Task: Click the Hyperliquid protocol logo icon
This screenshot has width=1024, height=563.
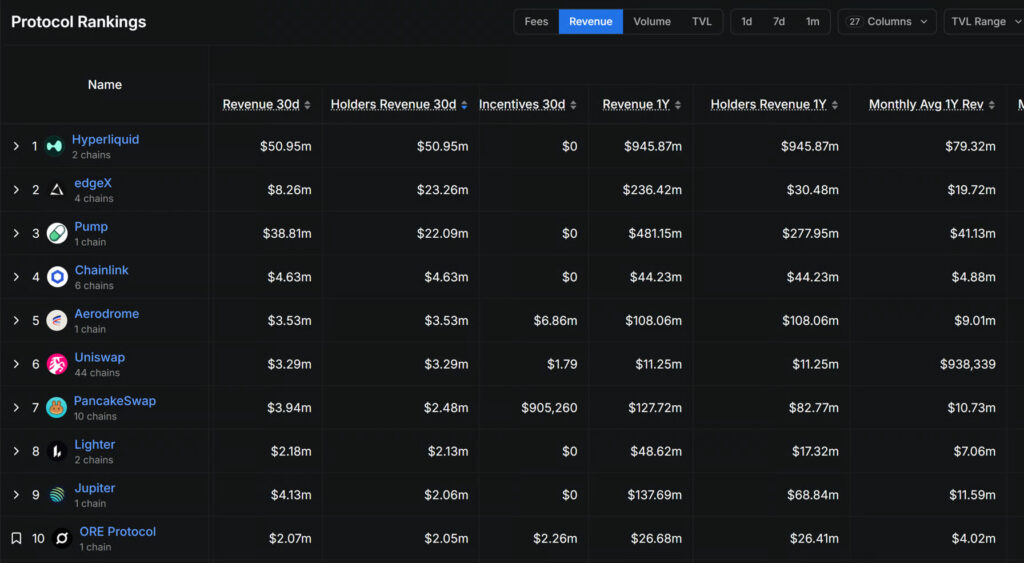Action: coord(54,146)
